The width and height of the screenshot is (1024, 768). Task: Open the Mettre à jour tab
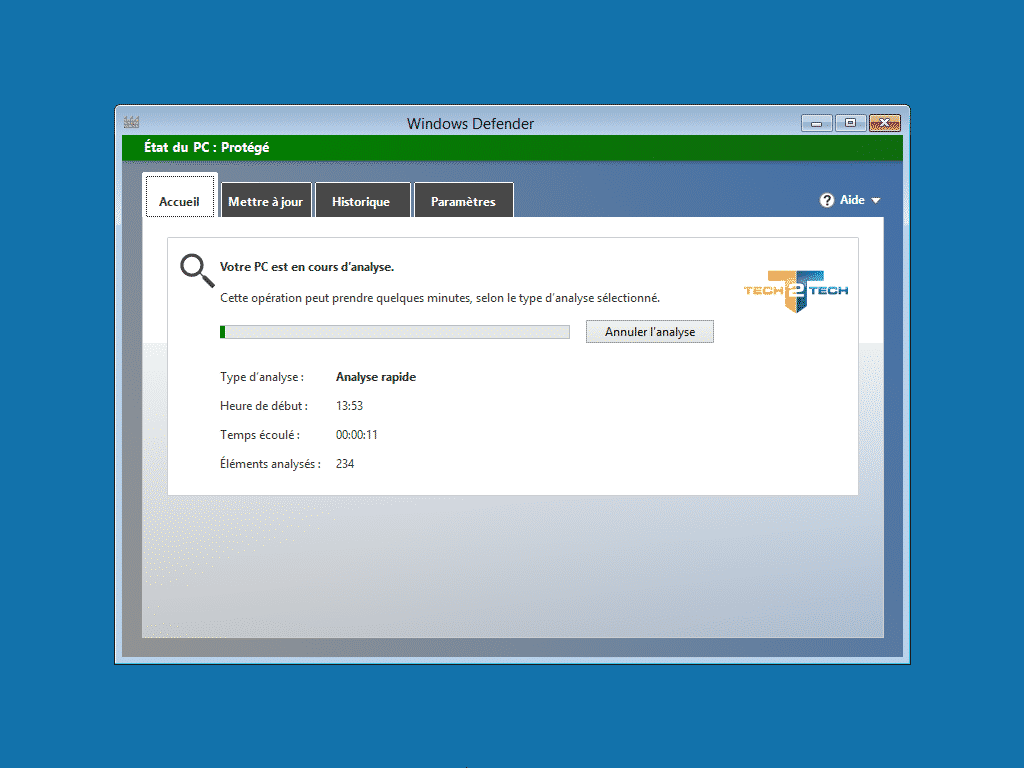tap(266, 200)
